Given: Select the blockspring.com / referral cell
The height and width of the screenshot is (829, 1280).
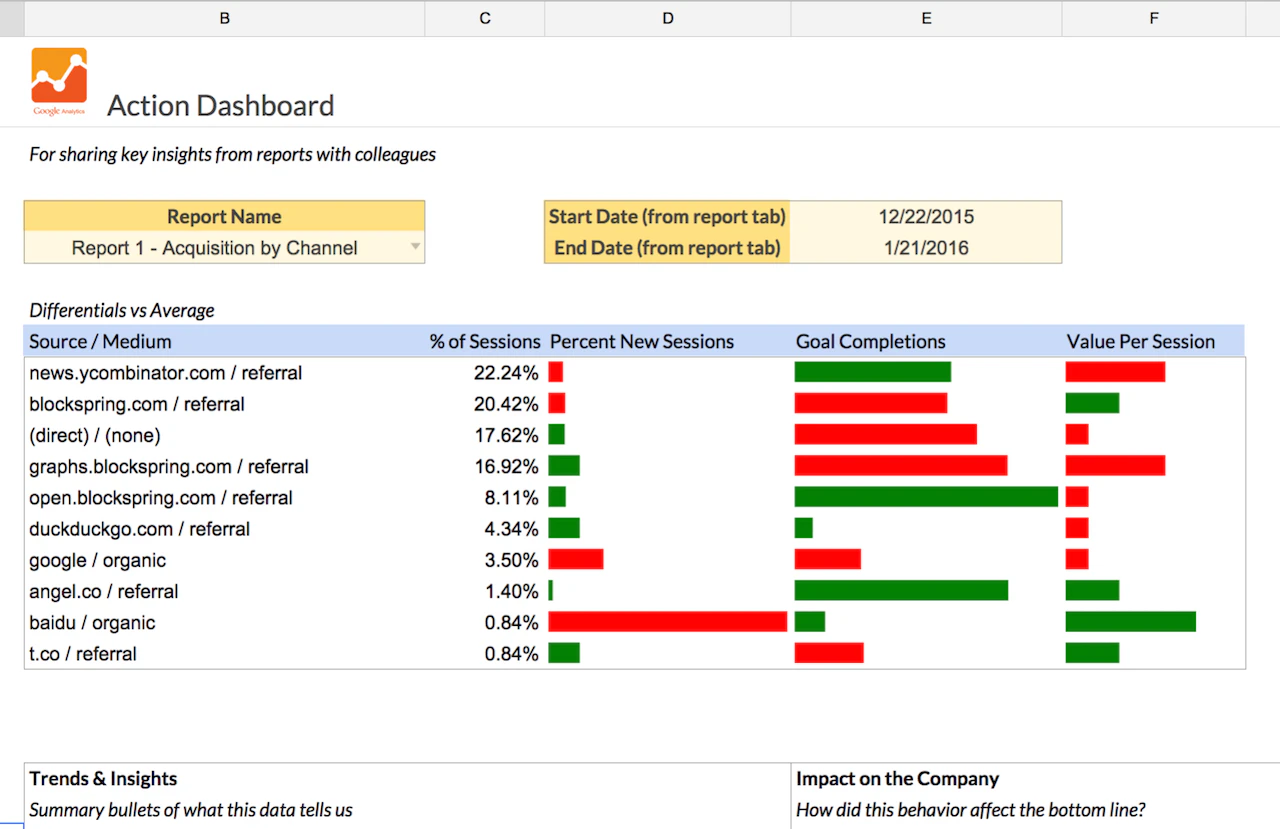Looking at the screenshot, I should pos(224,404).
